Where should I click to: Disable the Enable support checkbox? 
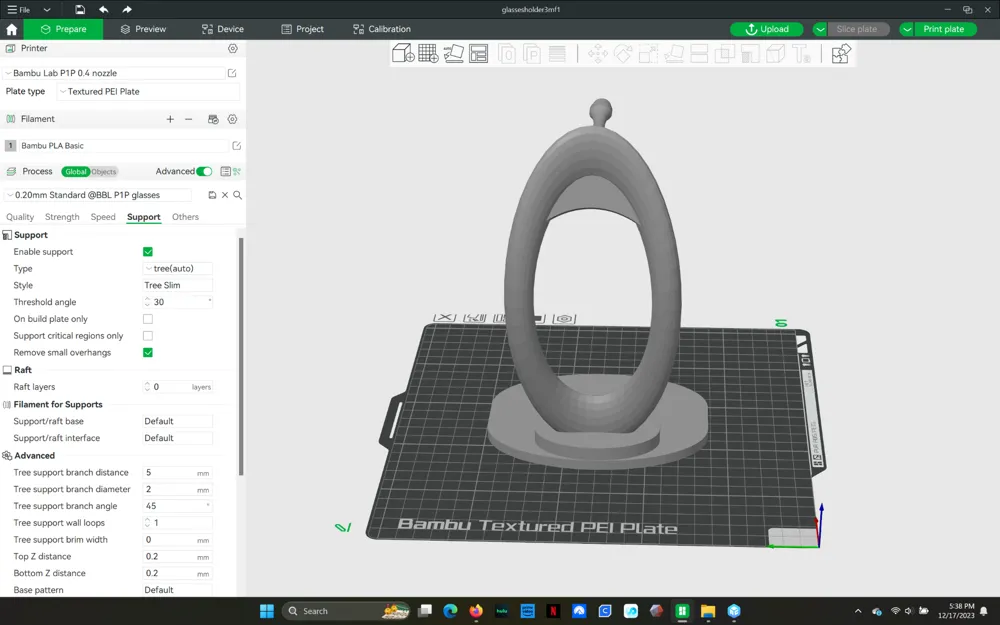coord(148,252)
